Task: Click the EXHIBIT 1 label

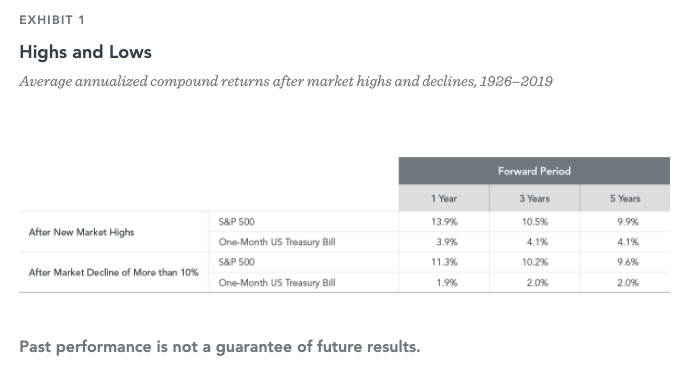Action: (52, 20)
